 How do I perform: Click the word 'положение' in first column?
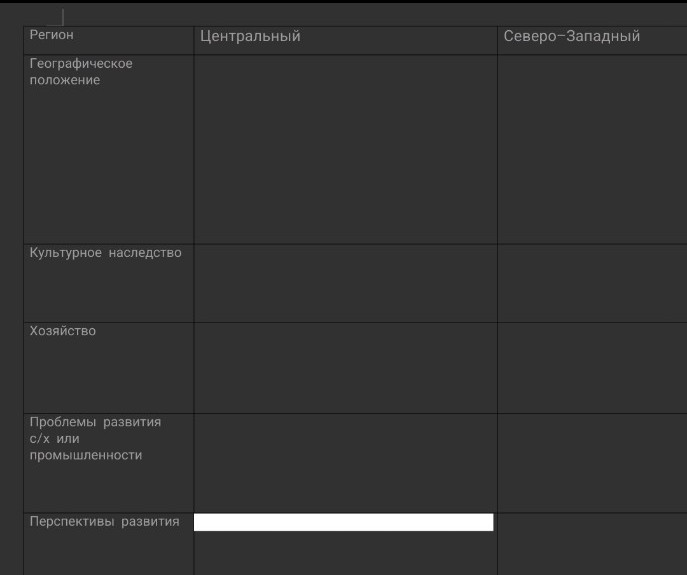click(65, 81)
